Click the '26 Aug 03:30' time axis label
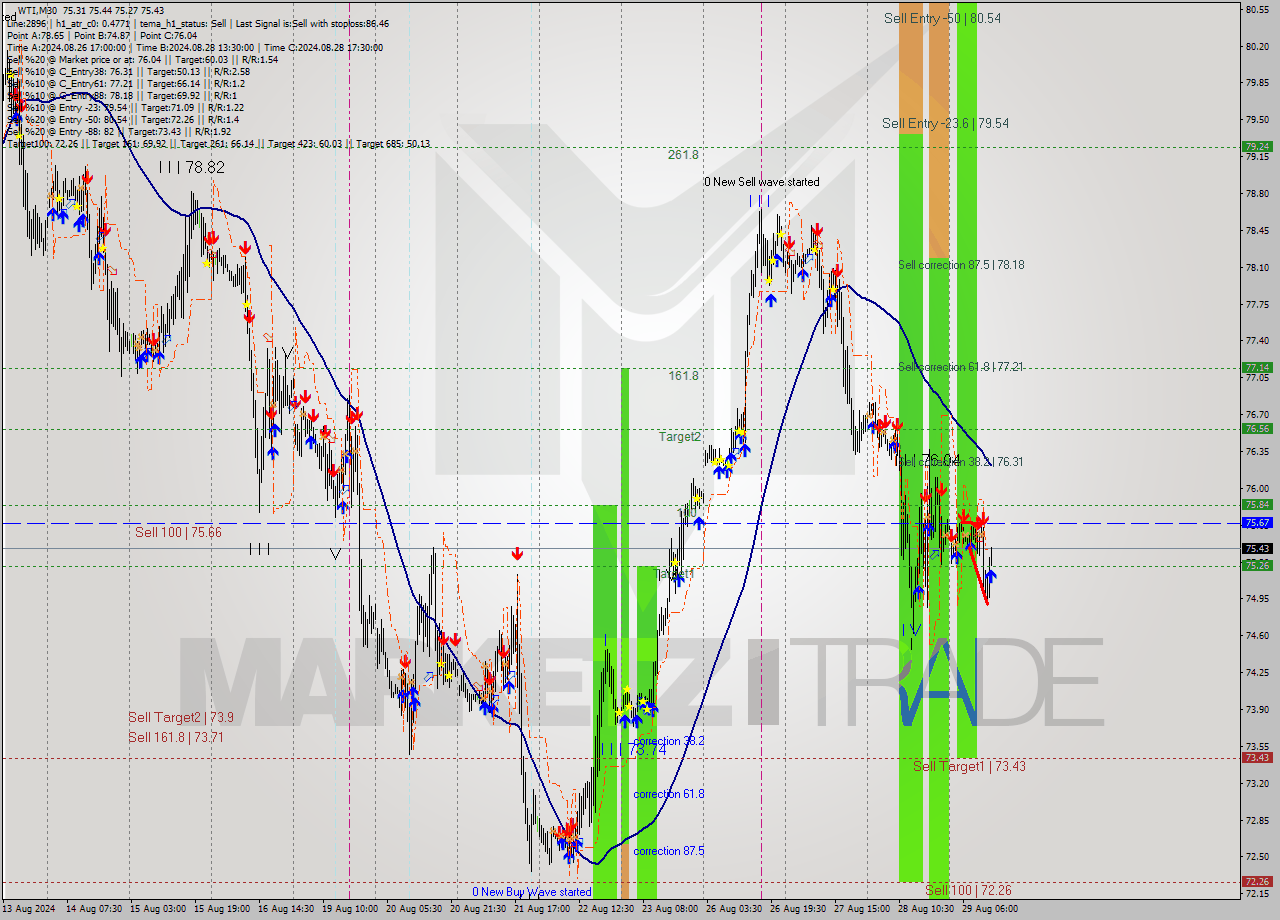Image resolution: width=1280 pixels, height=920 pixels. click(732, 909)
